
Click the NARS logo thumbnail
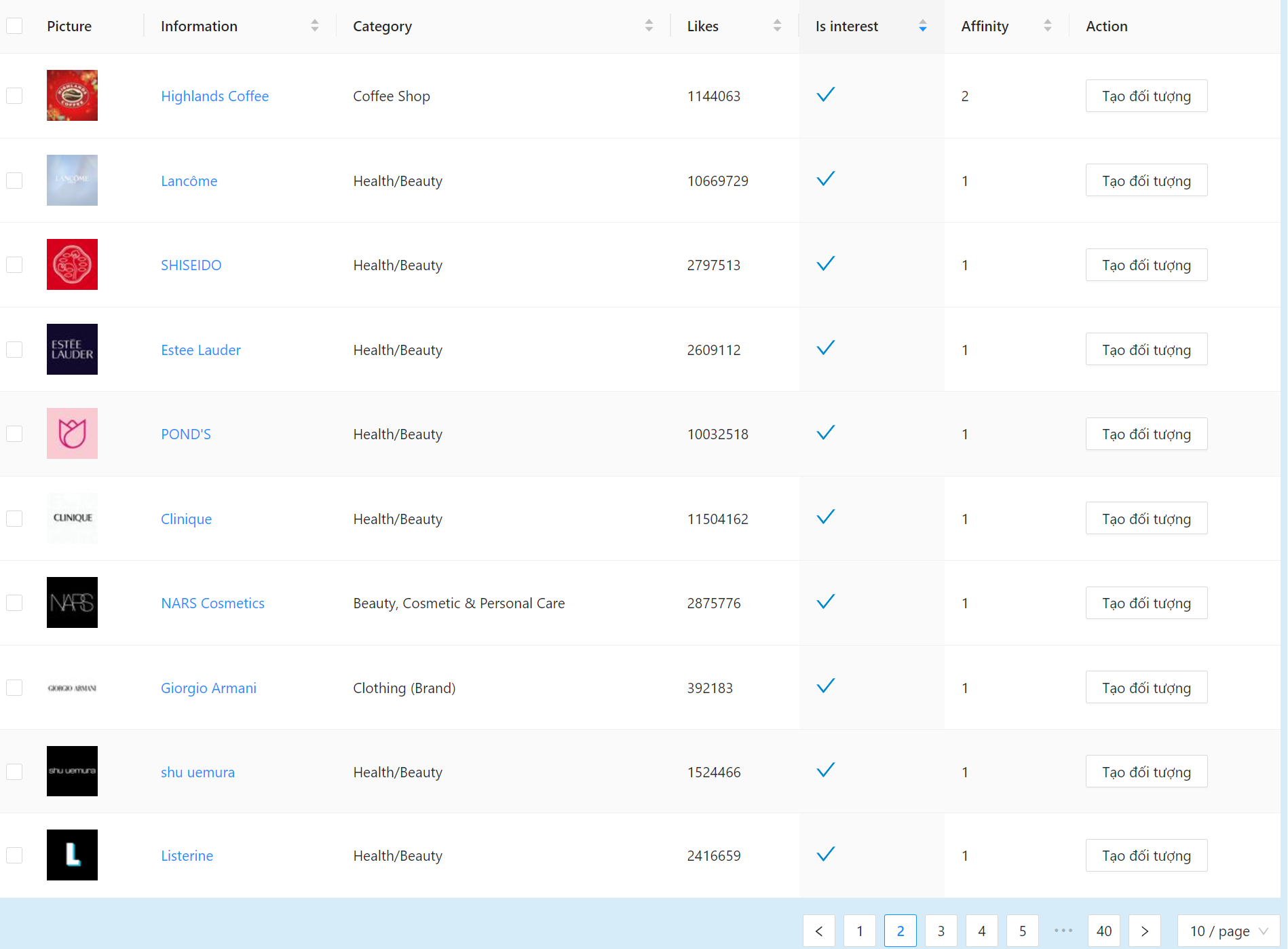coord(72,603)
